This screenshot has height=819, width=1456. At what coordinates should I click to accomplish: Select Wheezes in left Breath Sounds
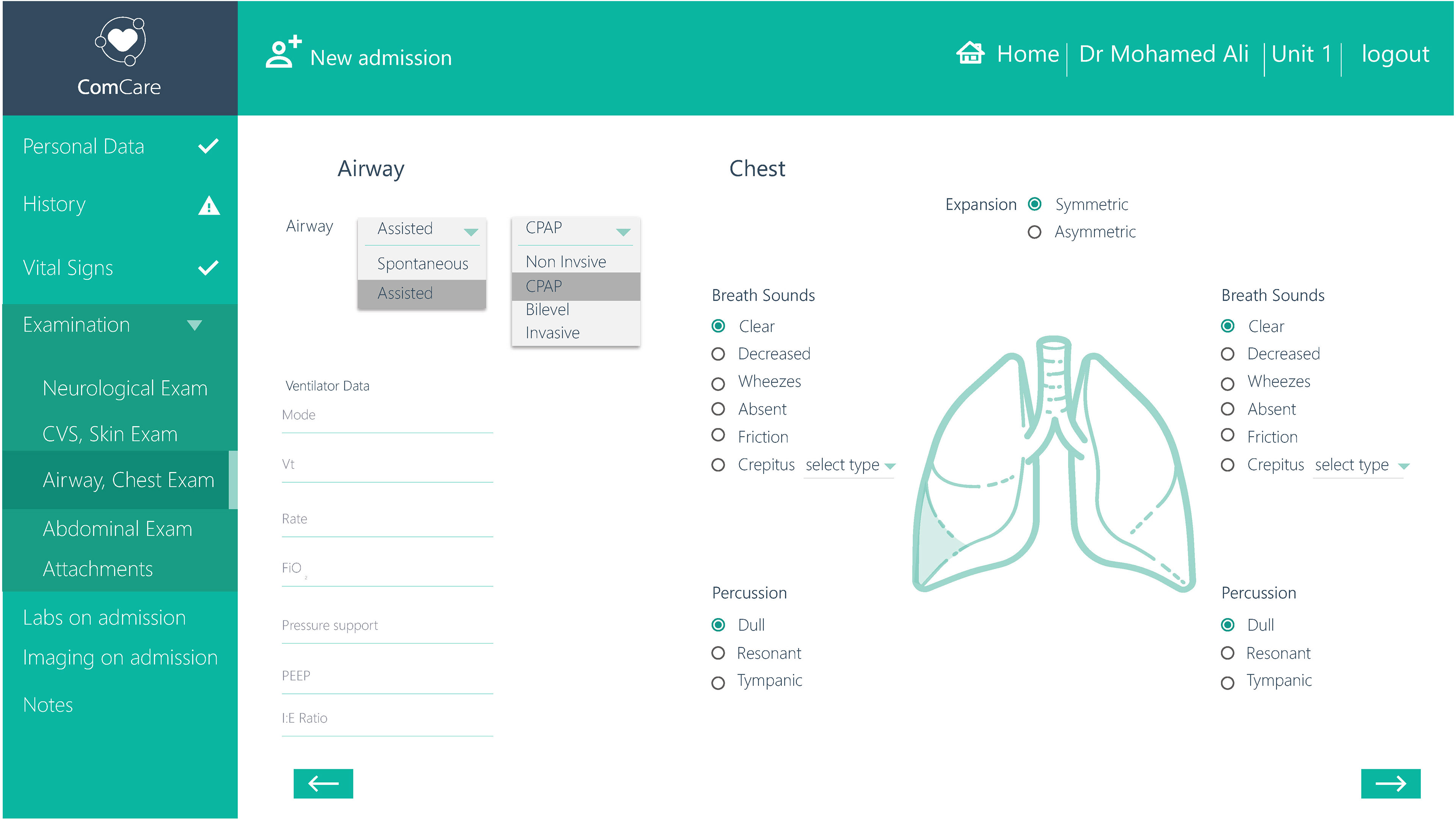tap(718, 384)
